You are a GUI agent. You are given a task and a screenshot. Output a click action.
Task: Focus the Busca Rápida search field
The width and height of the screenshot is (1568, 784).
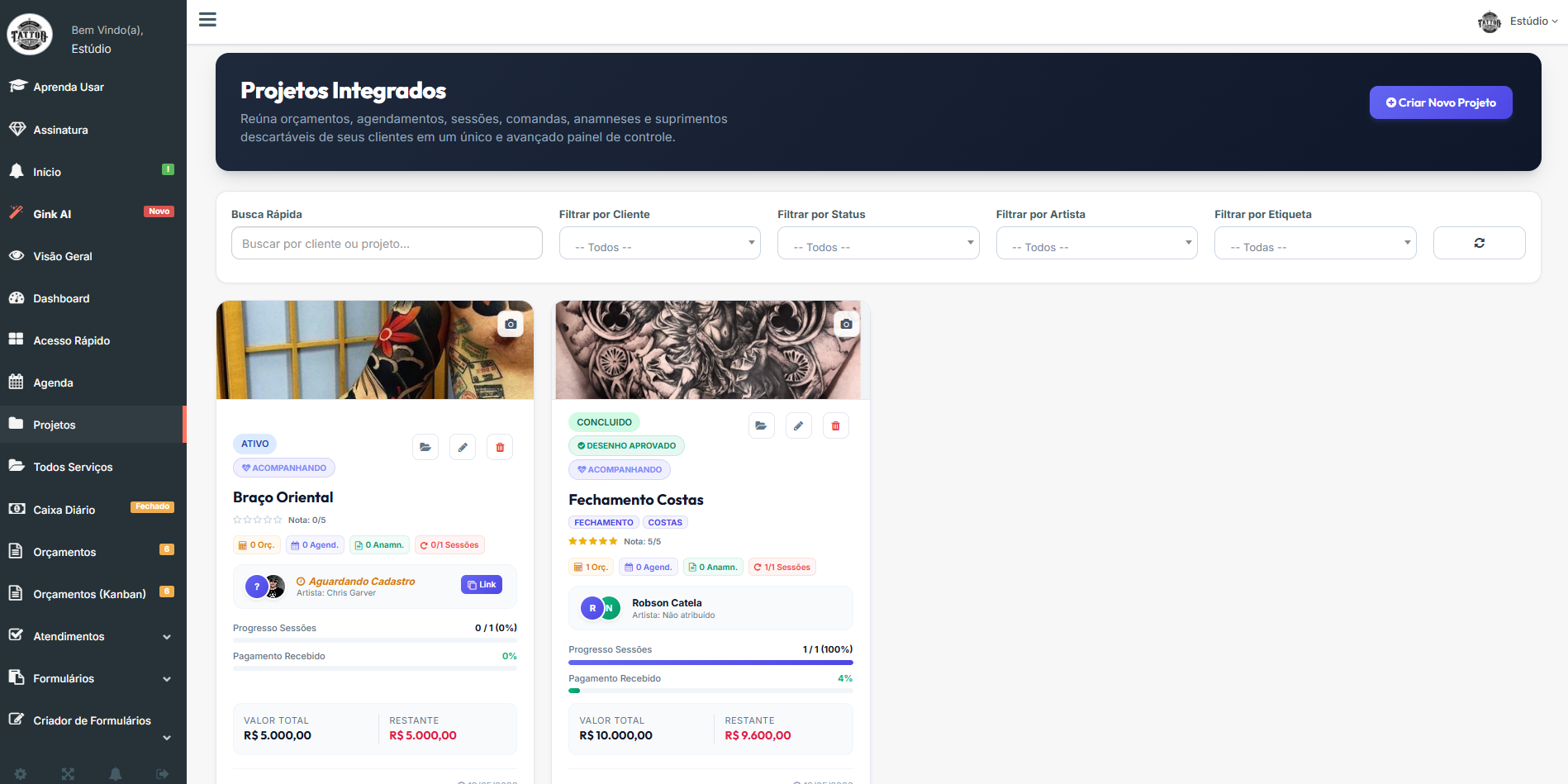(x=387, y=243)
